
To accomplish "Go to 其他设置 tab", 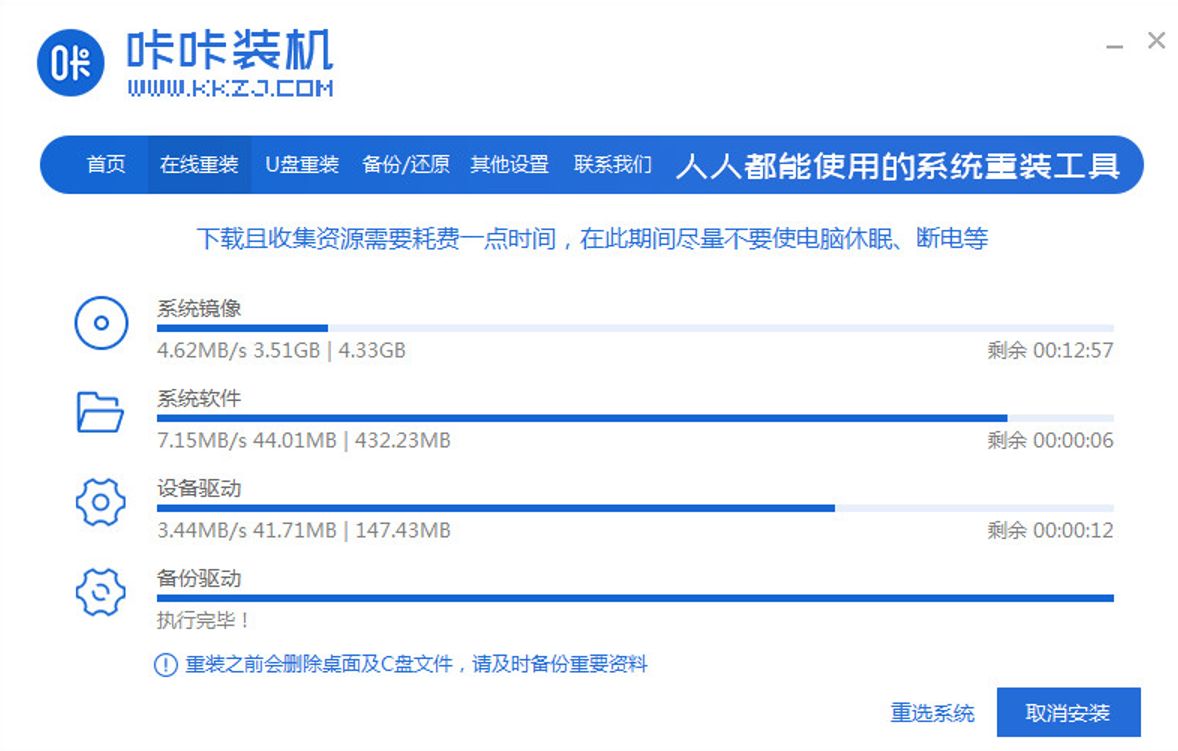I will [510, 165].
